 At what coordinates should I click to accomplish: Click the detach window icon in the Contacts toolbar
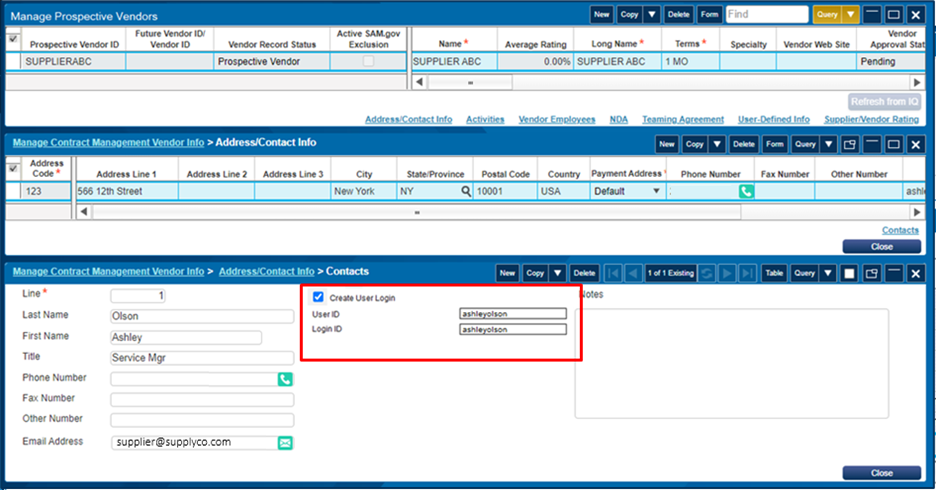tap(871, 273)
